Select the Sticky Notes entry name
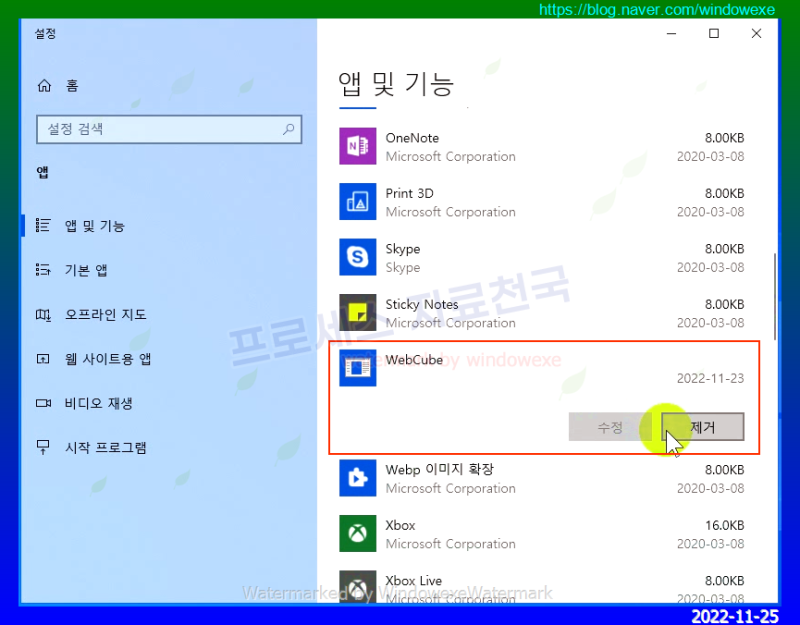Screen dimensions: 800x625 coord(422,305)
